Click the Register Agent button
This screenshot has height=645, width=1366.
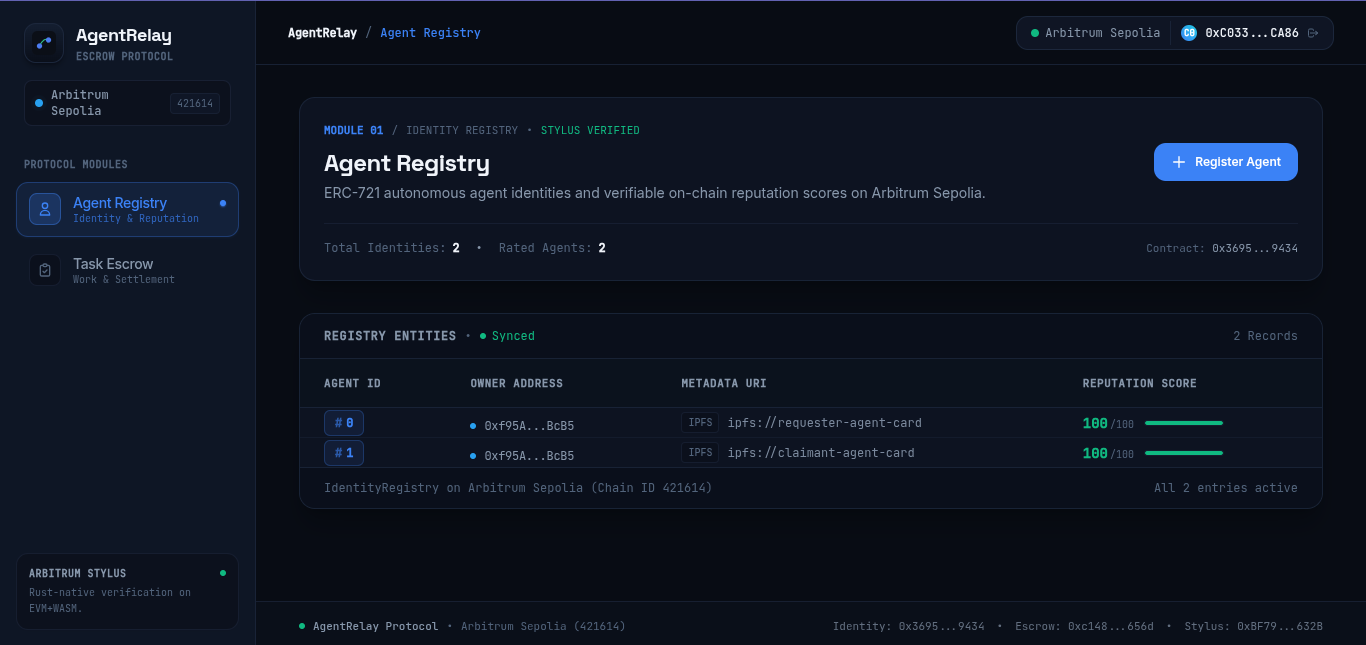point(1225,162)
